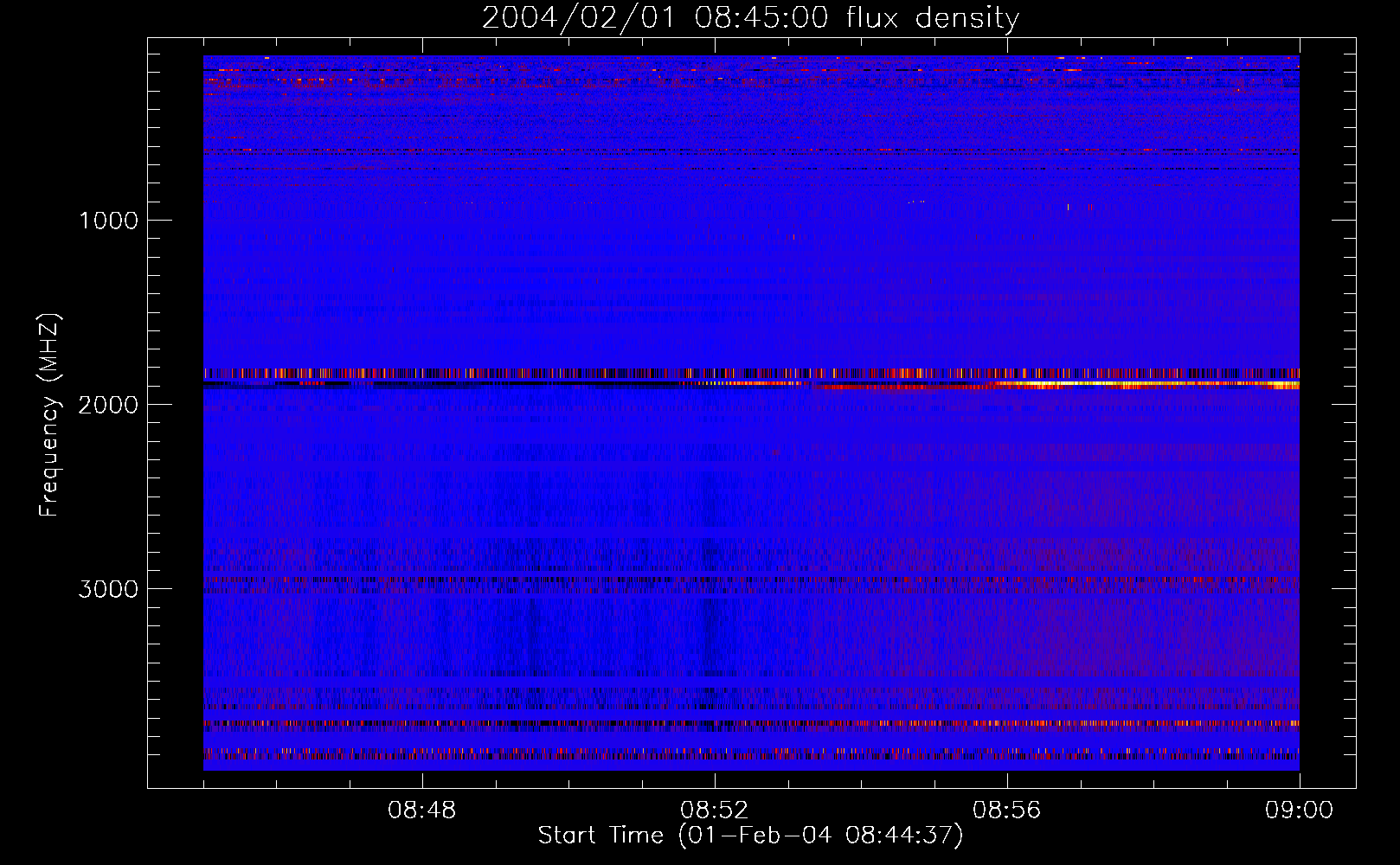Click the 'Start Time (01-Feb-04 08:44:37)' axis label

(x=750, y=836)
